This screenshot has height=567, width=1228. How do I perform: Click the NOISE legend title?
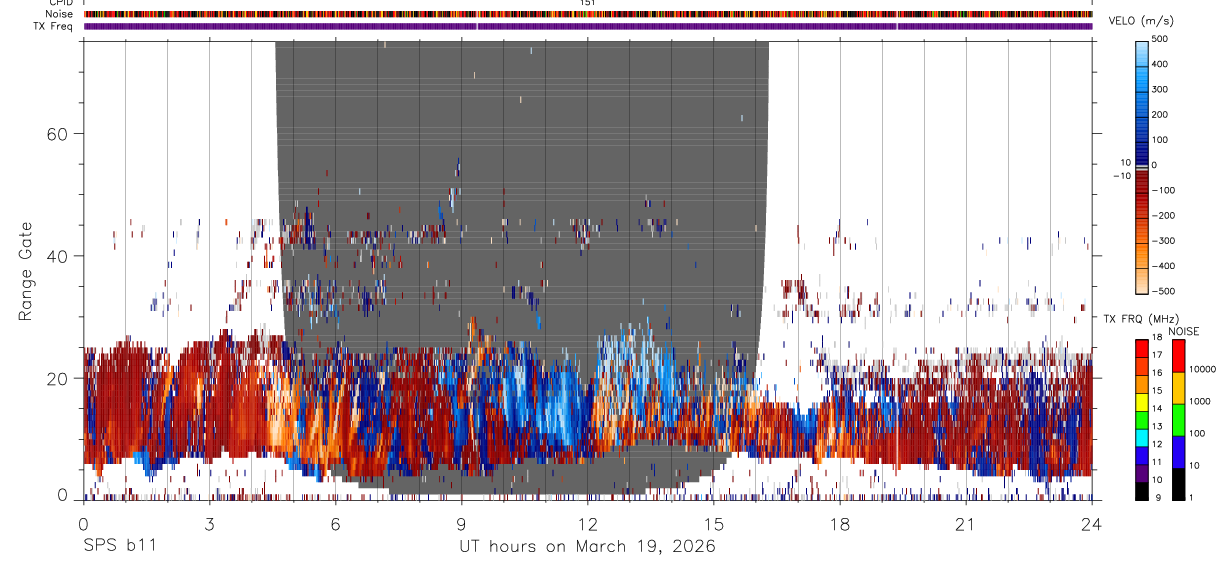coord(1186,331)
